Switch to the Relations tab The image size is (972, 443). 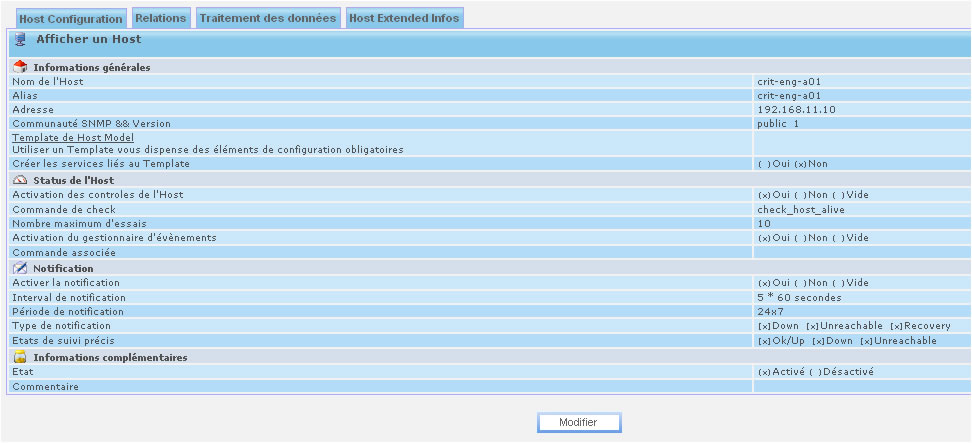(160, 18)
